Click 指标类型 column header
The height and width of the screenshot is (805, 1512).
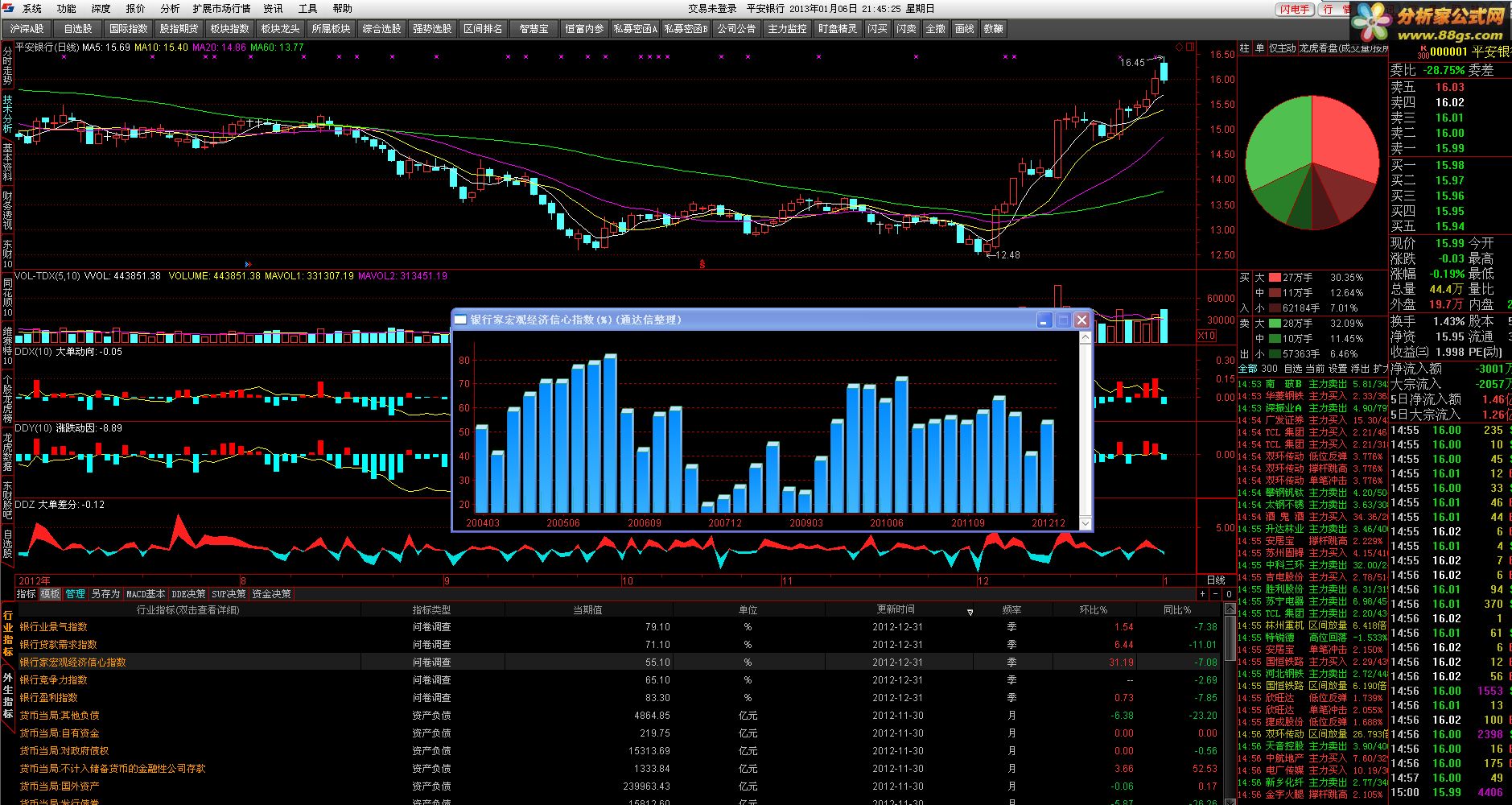pyautogui.click(x=432, y=610)
